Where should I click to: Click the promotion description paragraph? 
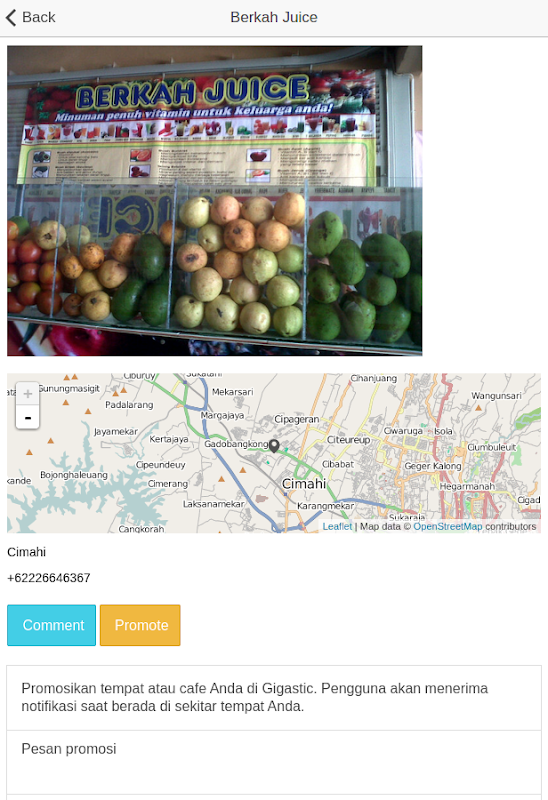click(x=255, y=697)
